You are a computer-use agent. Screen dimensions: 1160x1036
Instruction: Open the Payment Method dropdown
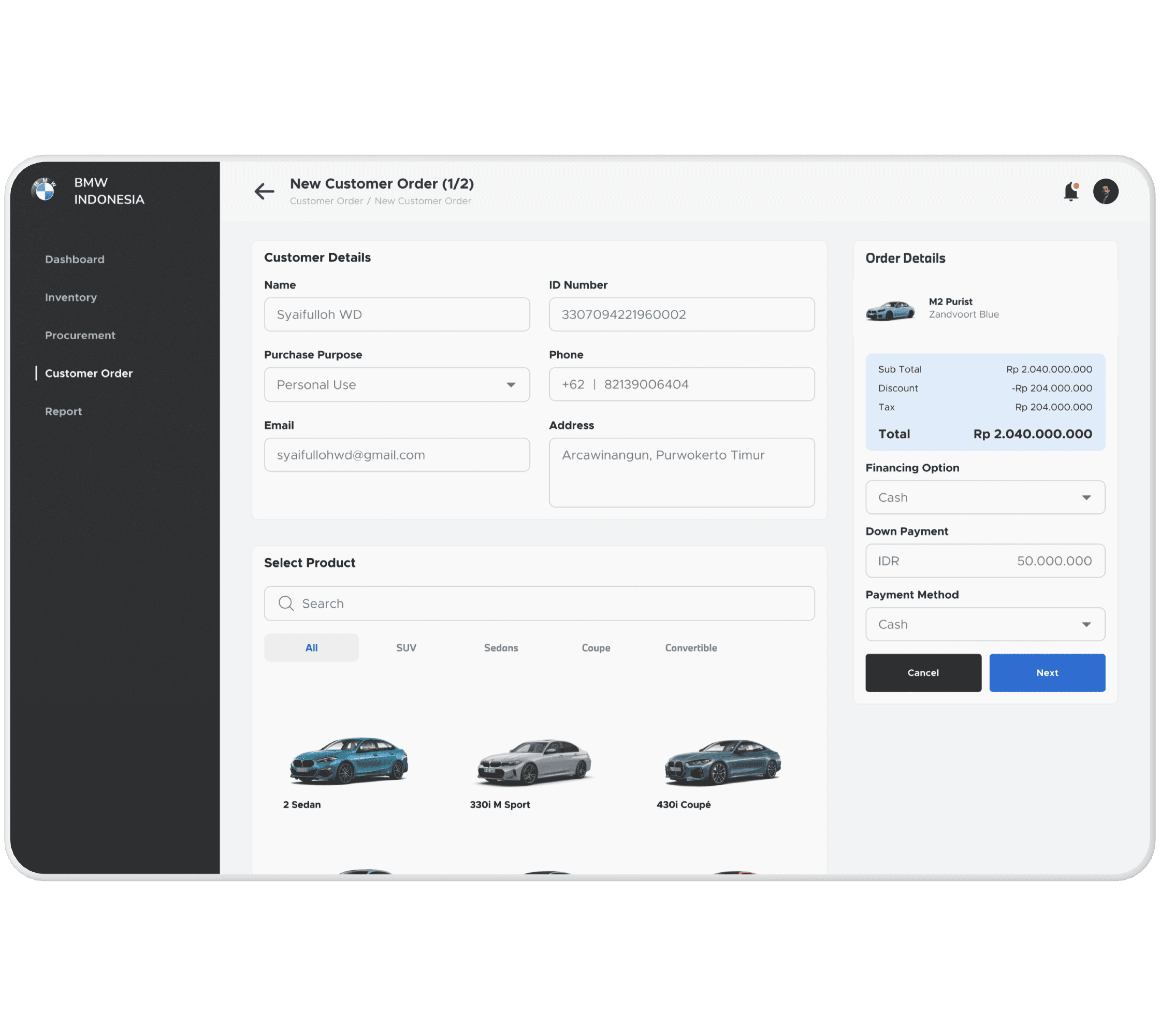[x=985, y=624]
